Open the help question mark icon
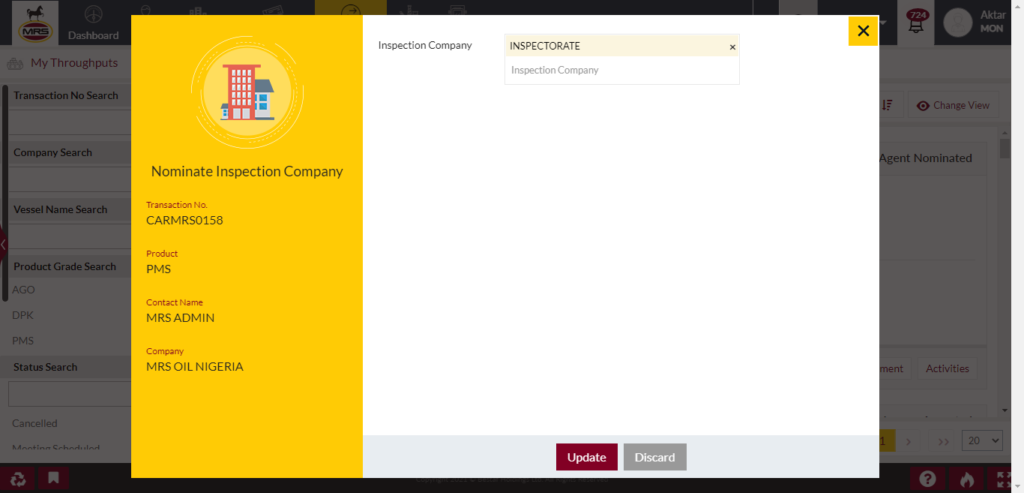This screenshot has height=493, width=1024. pos(927,479)
